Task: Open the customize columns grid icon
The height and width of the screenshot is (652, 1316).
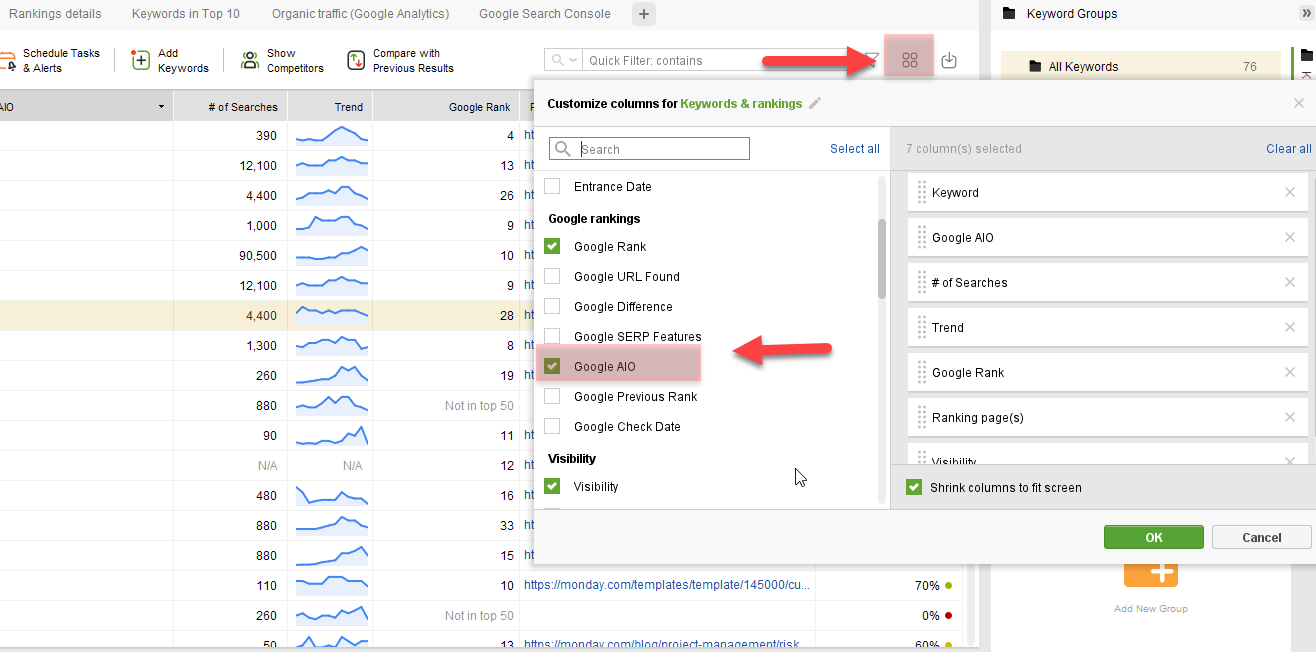Action: [910, 60]
